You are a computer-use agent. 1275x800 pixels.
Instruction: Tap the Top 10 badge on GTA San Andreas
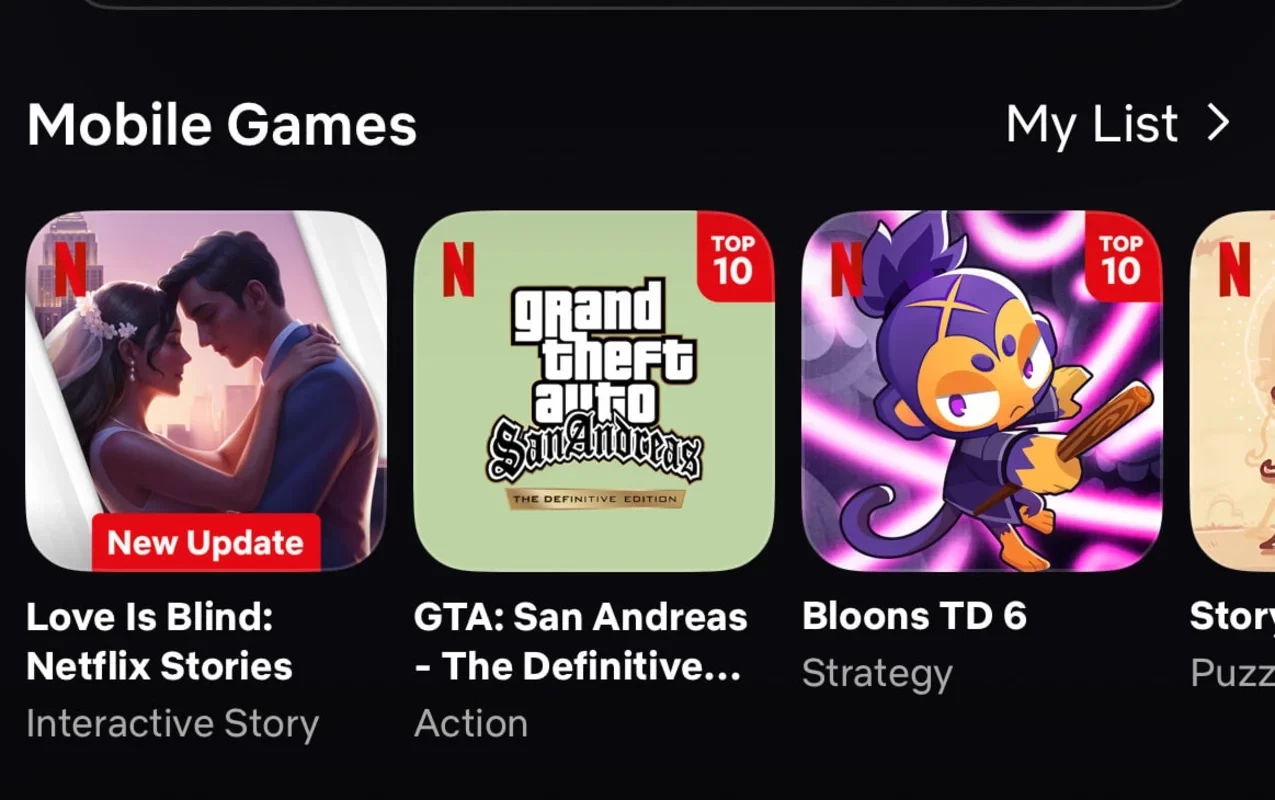[733, 260]
